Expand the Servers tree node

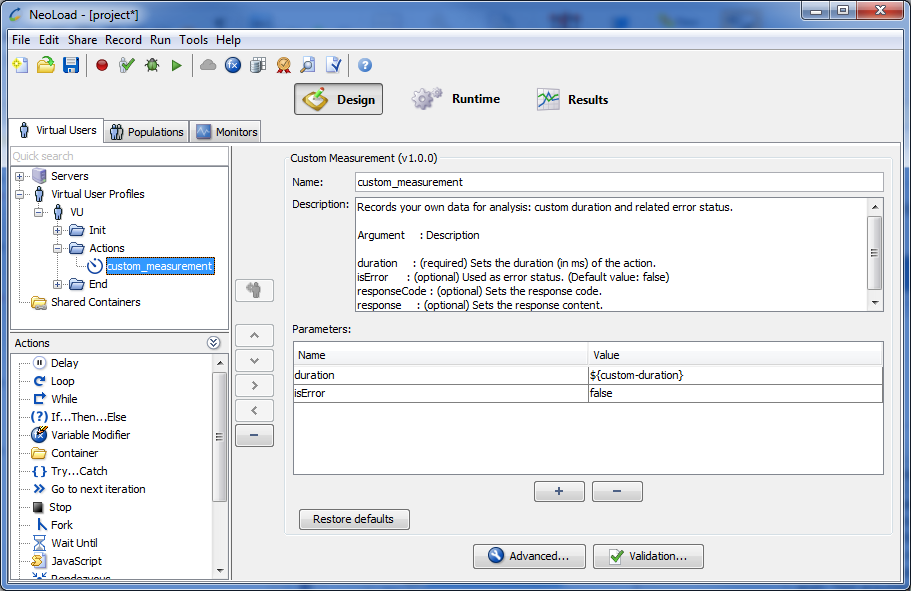click(20, 176)
